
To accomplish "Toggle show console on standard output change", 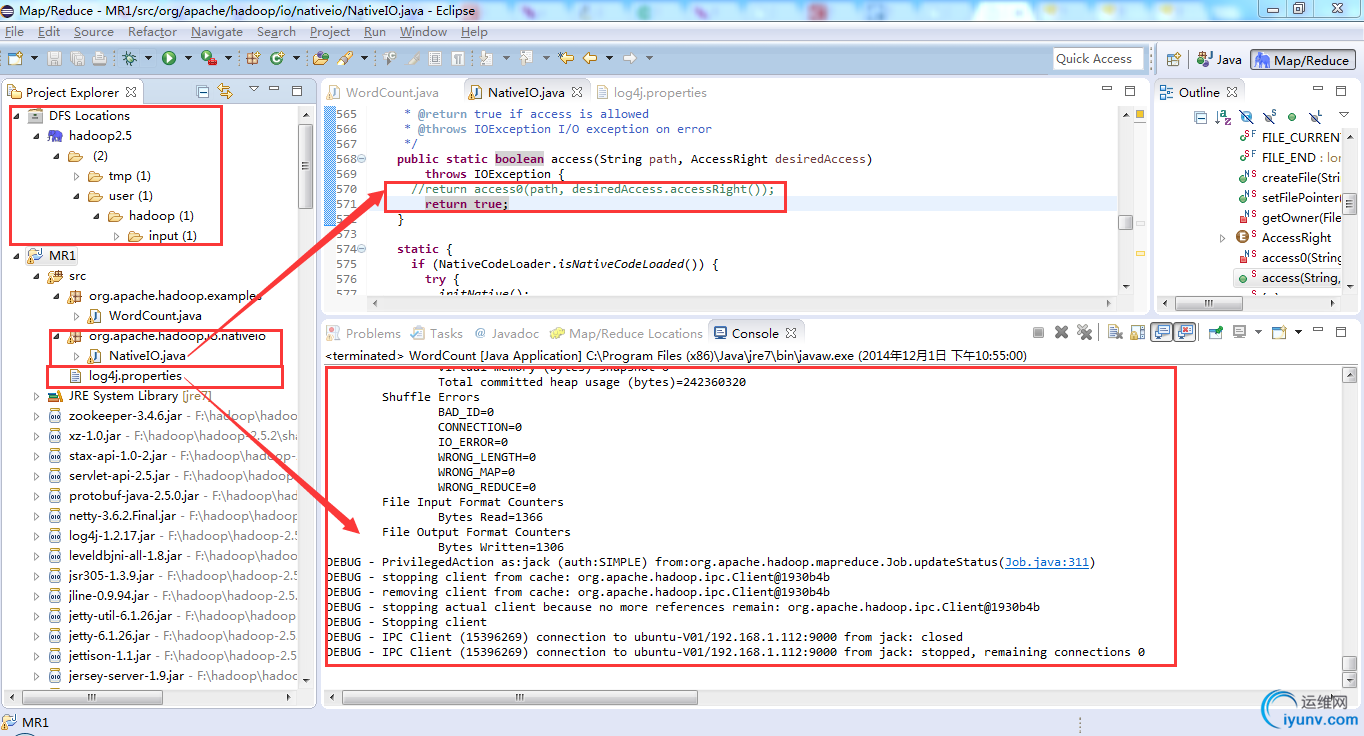I will [x=1163, y=332].
